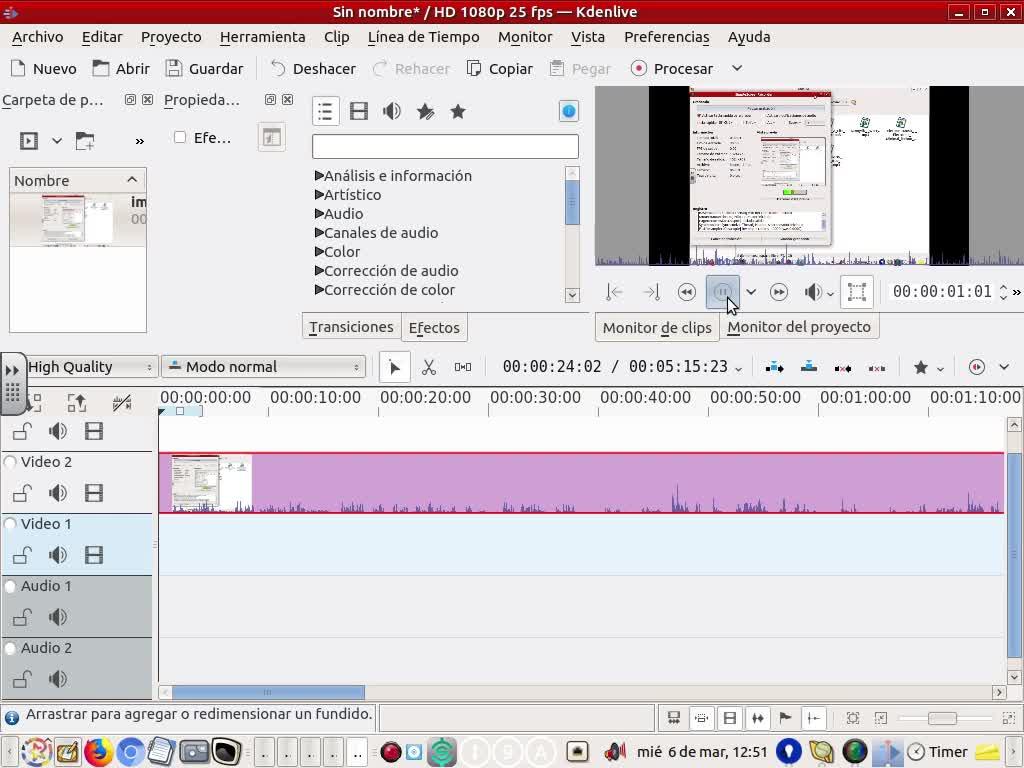The width and height of the screenshot is (1024, 768).
Task: Show favorite effects with the star icon
Action: [458, 112]
